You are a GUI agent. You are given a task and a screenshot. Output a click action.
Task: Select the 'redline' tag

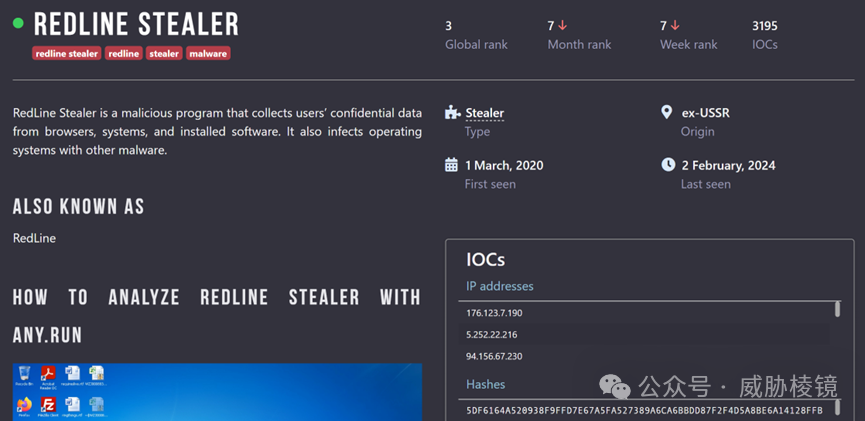pos(124,54)
